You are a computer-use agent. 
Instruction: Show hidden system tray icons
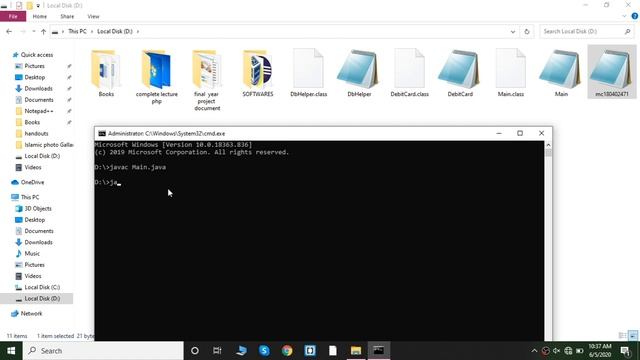pyautogui.click(x=534, y=351)
